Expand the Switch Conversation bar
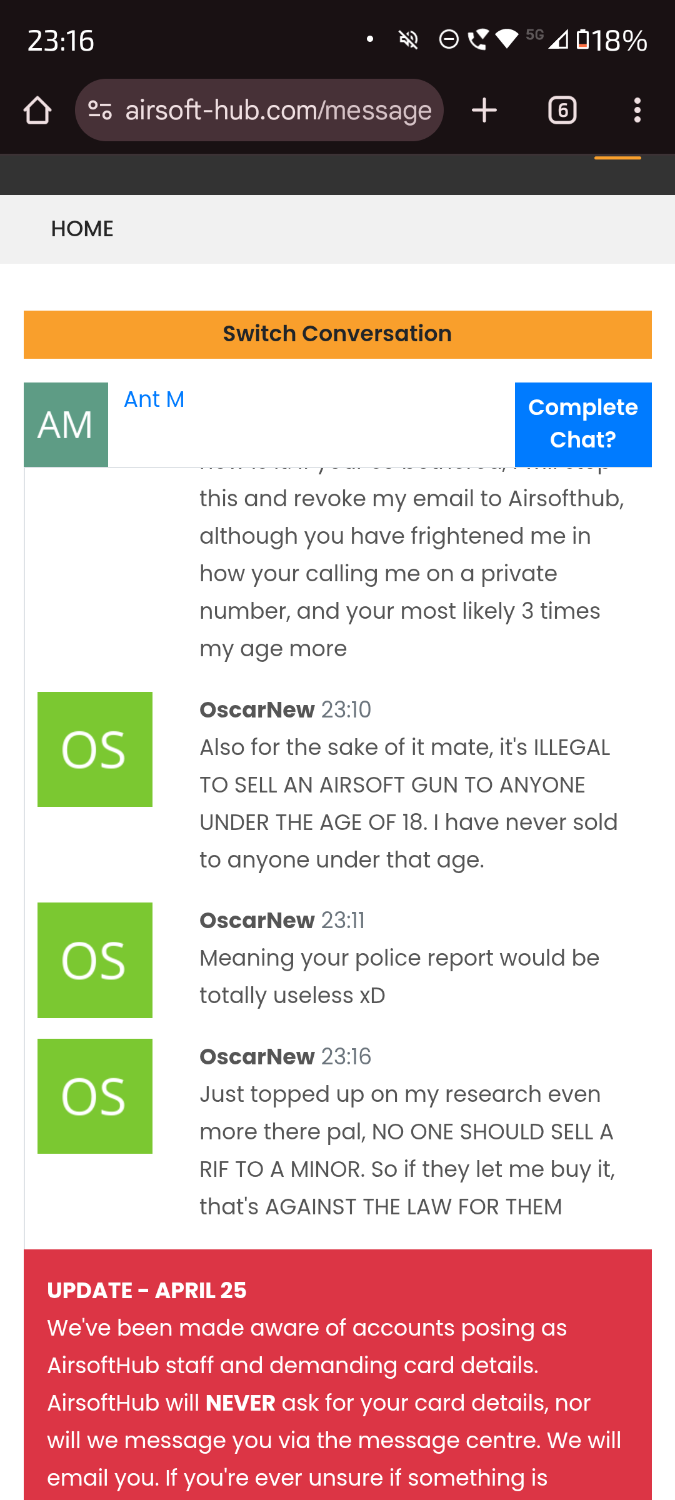This screenshot has height=1500, width=675. pos(337,334)
